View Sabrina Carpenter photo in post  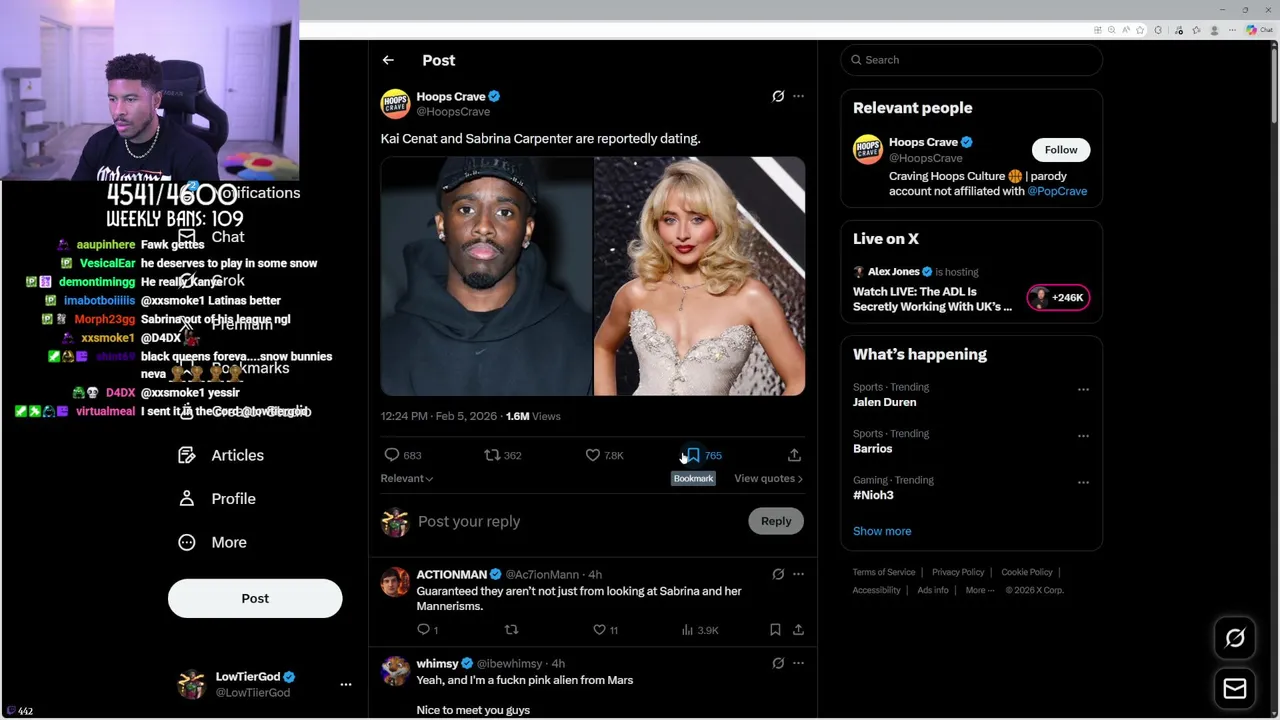click(699, 276)
